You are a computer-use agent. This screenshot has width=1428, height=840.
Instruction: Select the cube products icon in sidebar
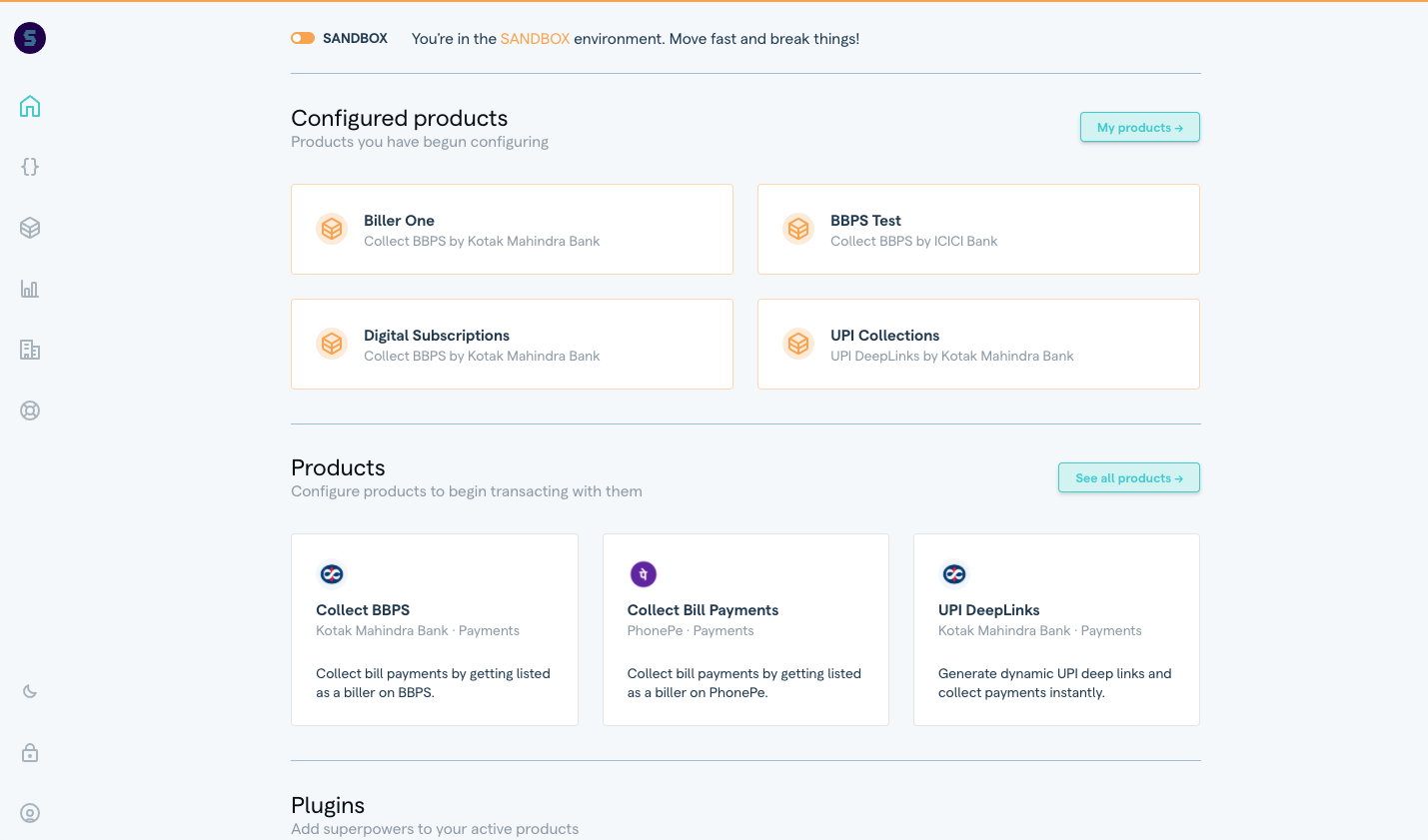[x=30, y=228]
